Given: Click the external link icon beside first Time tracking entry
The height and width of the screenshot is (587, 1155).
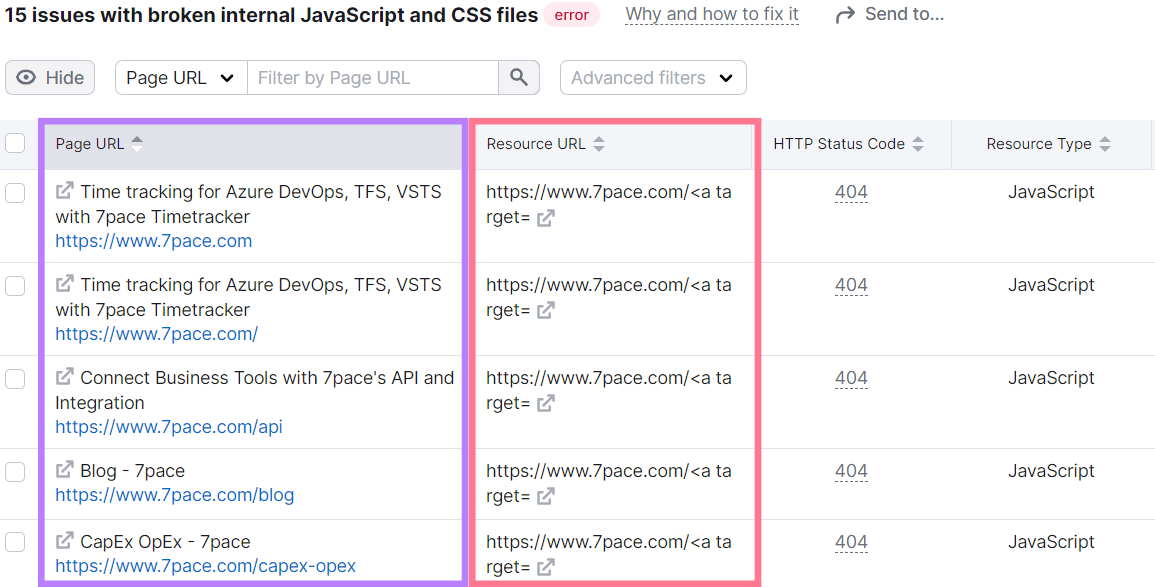Looking at the screenshot, I should coord(63,191).
